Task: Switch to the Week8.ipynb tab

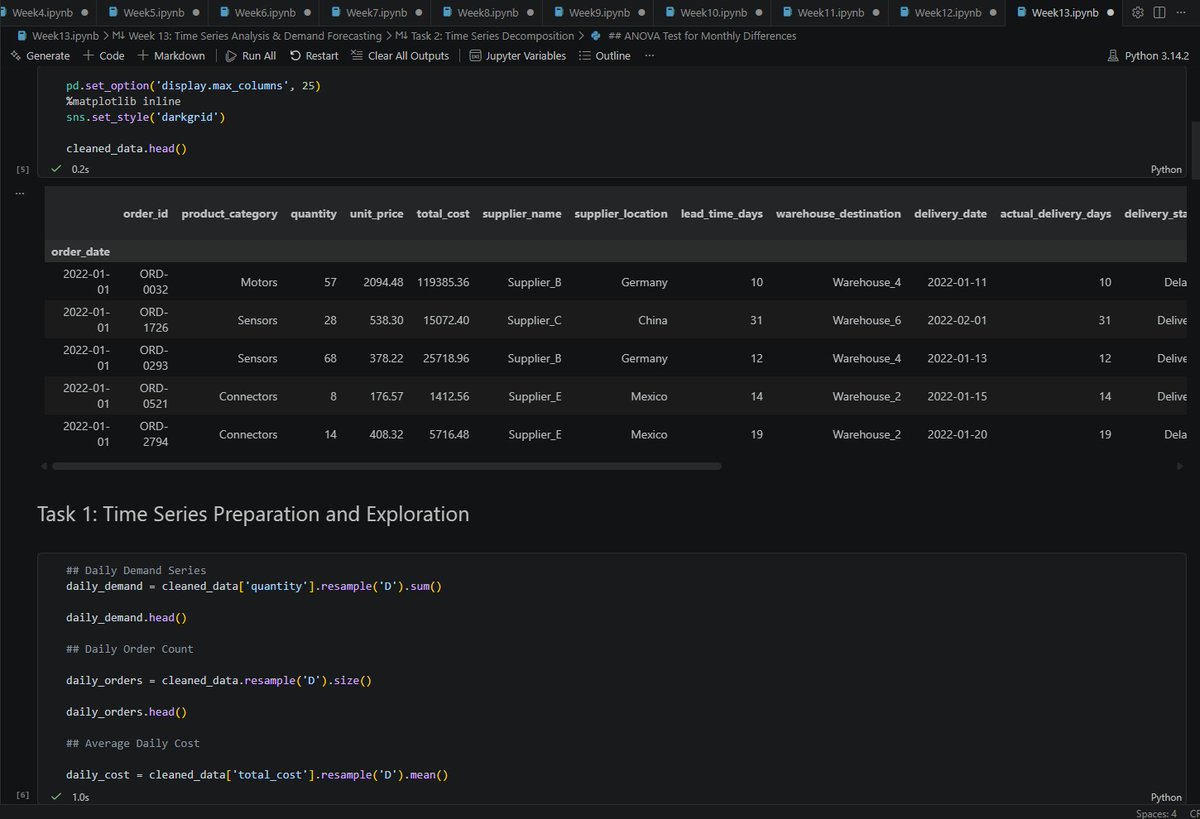Action: pos(487,13)
